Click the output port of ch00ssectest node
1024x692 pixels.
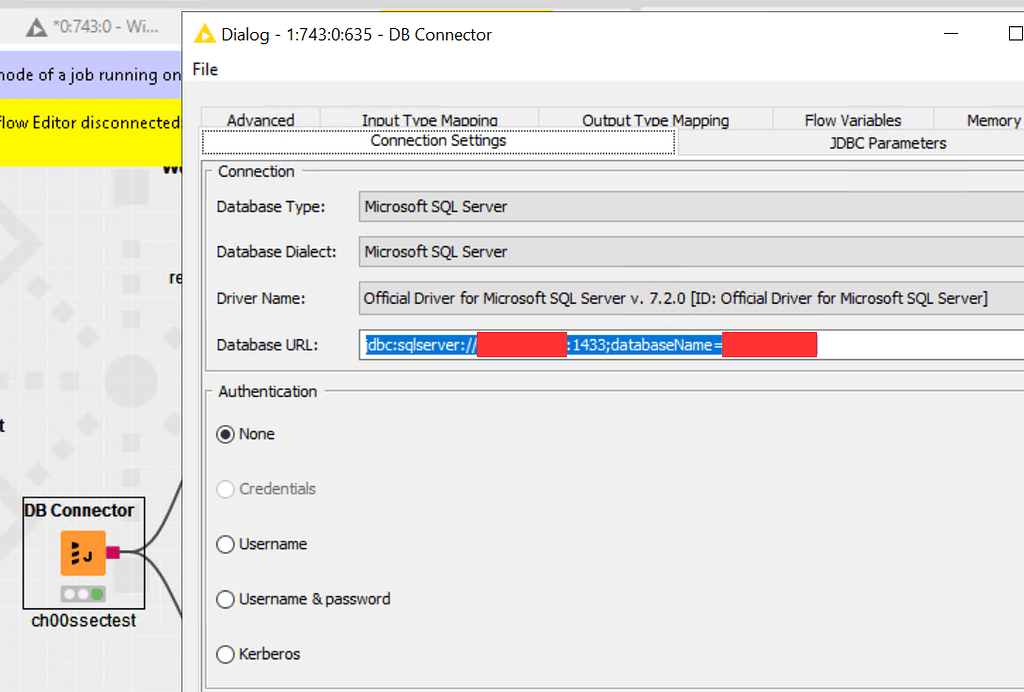pyautogui.click(x=113, y=551)
